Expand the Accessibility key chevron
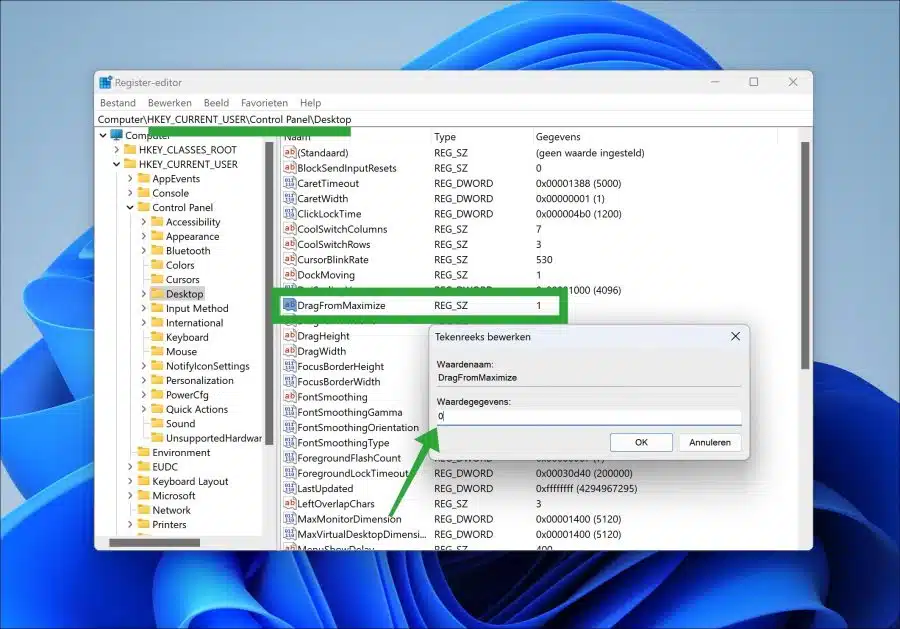Image resolution: width=900 pixels, height=629 pixels. coord(143,222)
